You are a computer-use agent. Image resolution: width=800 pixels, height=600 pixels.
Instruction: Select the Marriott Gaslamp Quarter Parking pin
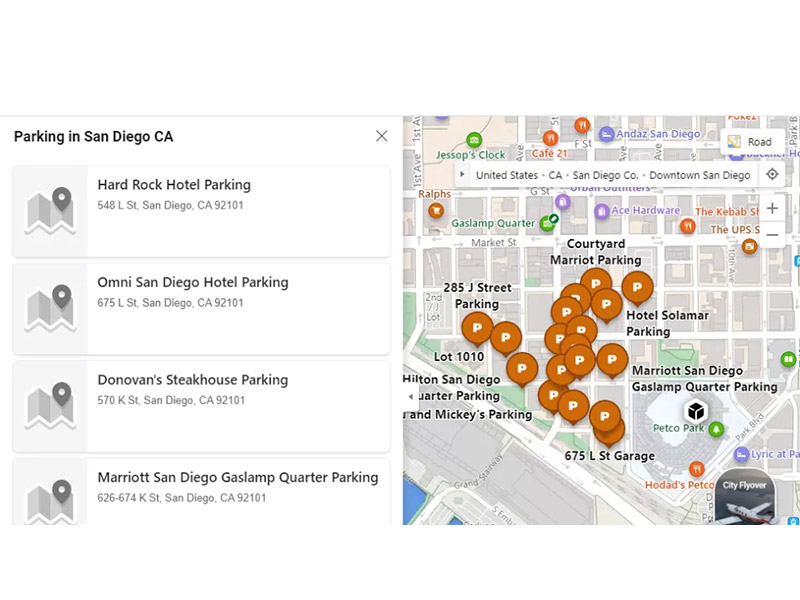pos(612,361)
